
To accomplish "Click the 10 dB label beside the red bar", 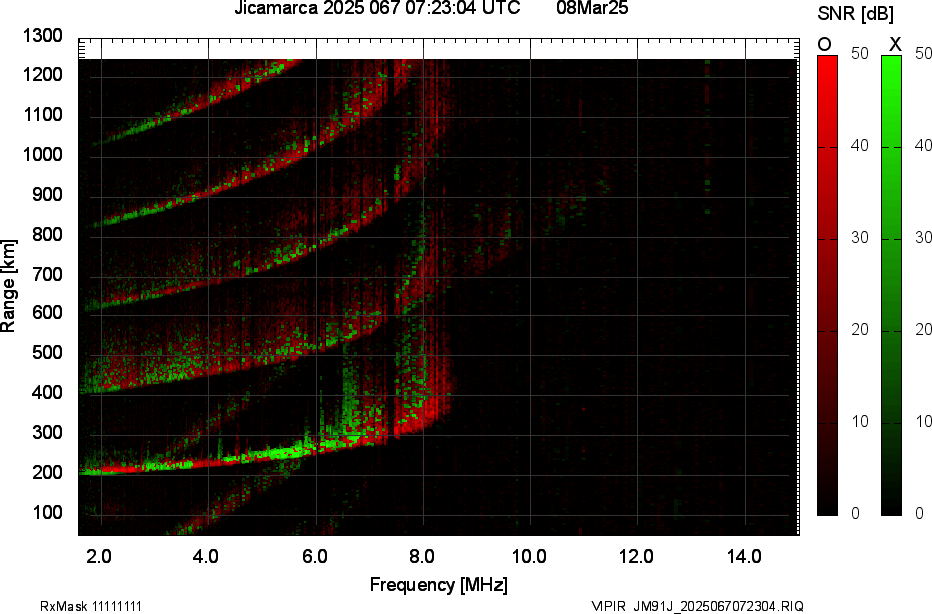I will pyautogui.click(x=859, y=421).
